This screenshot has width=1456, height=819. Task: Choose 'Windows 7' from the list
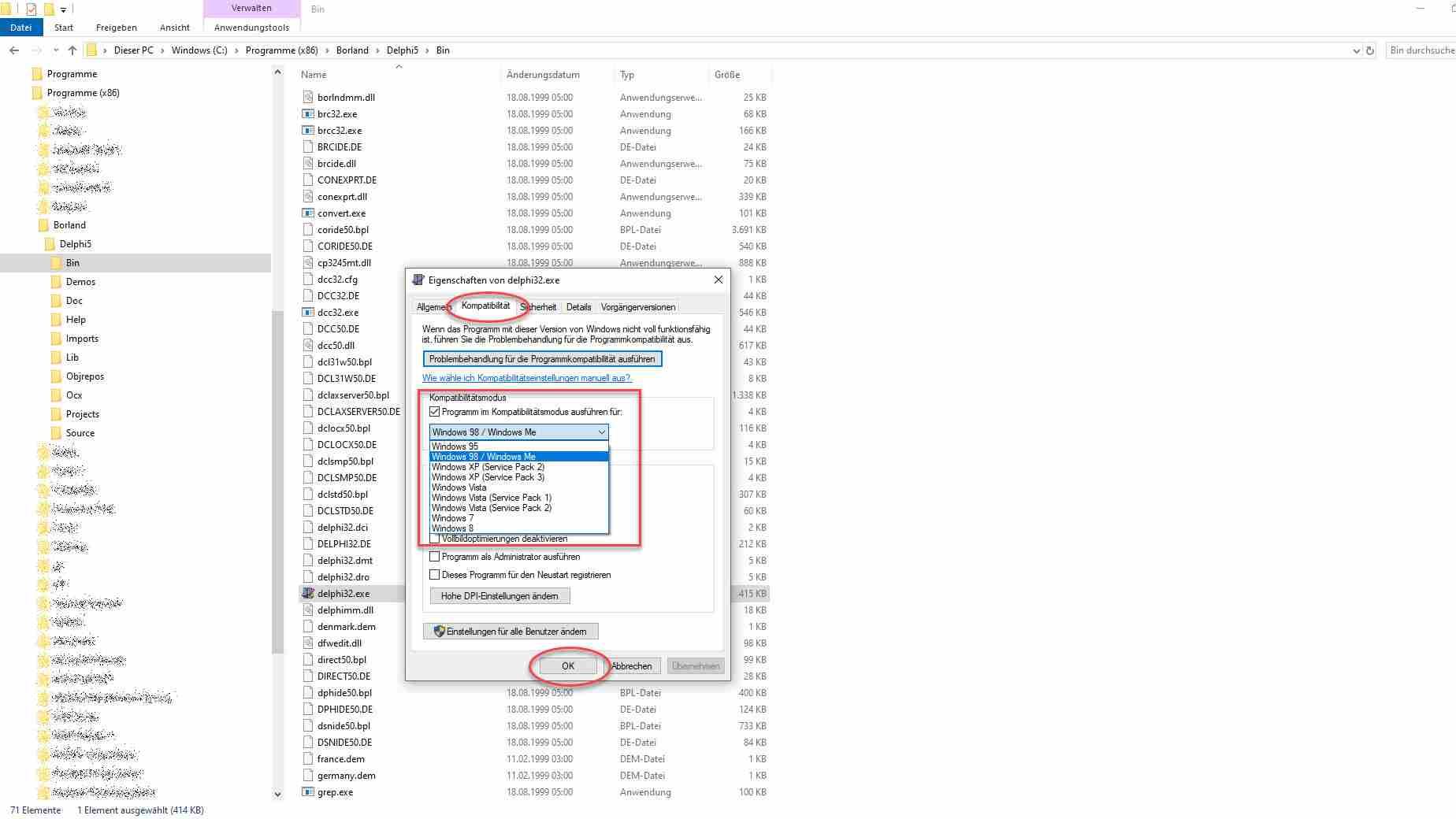(x=519, y=518)
